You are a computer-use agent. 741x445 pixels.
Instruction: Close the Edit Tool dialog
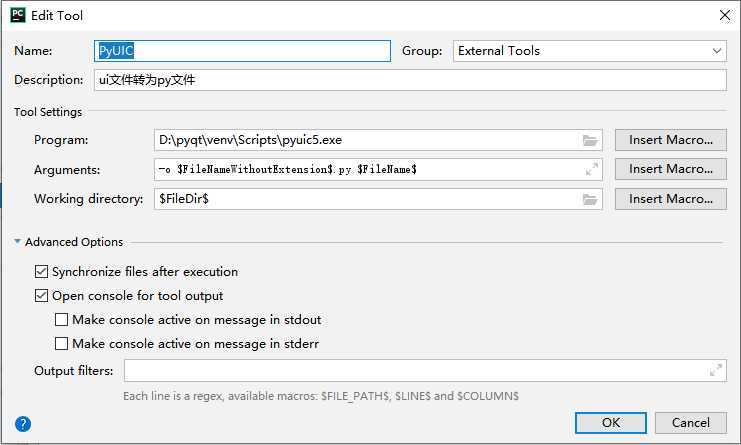pyautogui.click(x=724, y=15)
